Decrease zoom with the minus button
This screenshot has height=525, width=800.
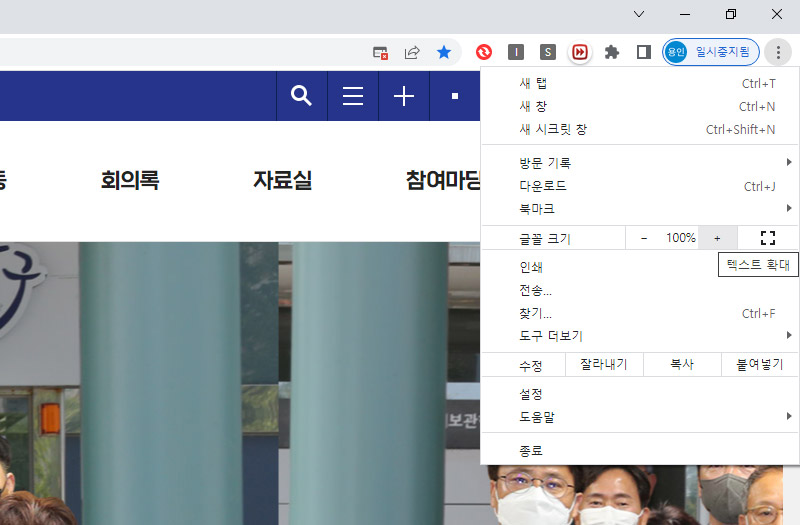644,238
